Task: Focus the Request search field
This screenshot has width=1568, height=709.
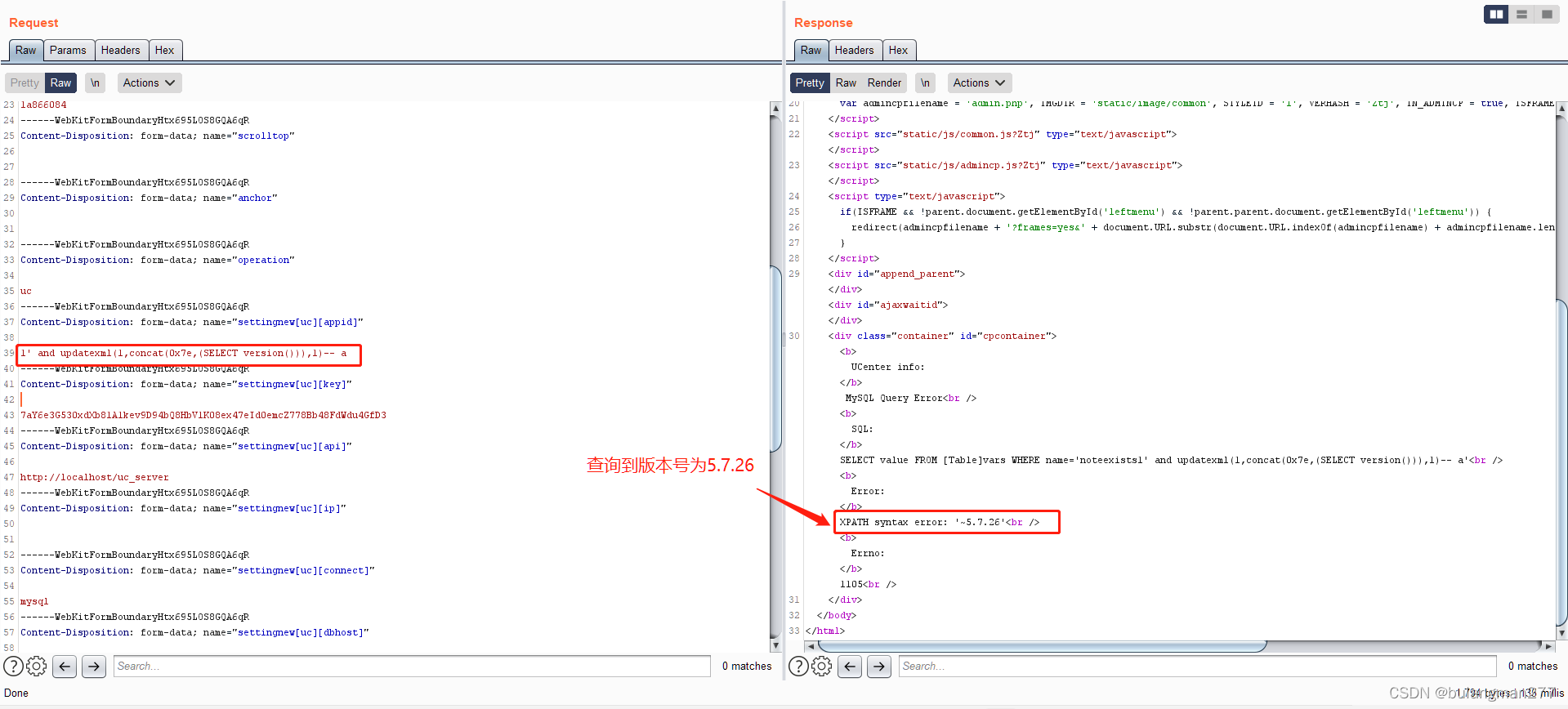Action: pyautogui.click(x=412, y=667)
